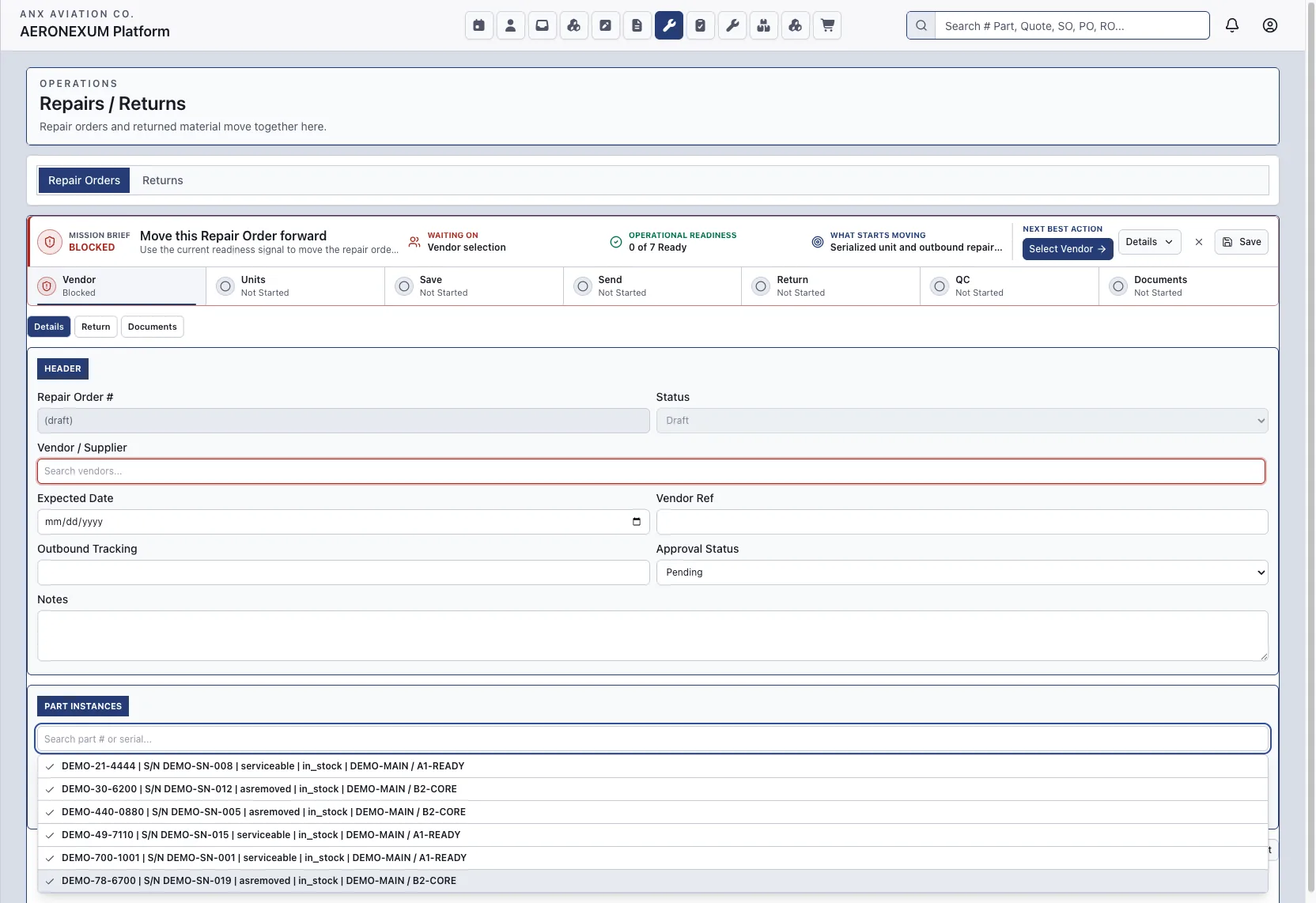The width and height of the screenshot is (1316, 903).
Task: Open the Status dropdown showing Draft
Action: point(962,421)
